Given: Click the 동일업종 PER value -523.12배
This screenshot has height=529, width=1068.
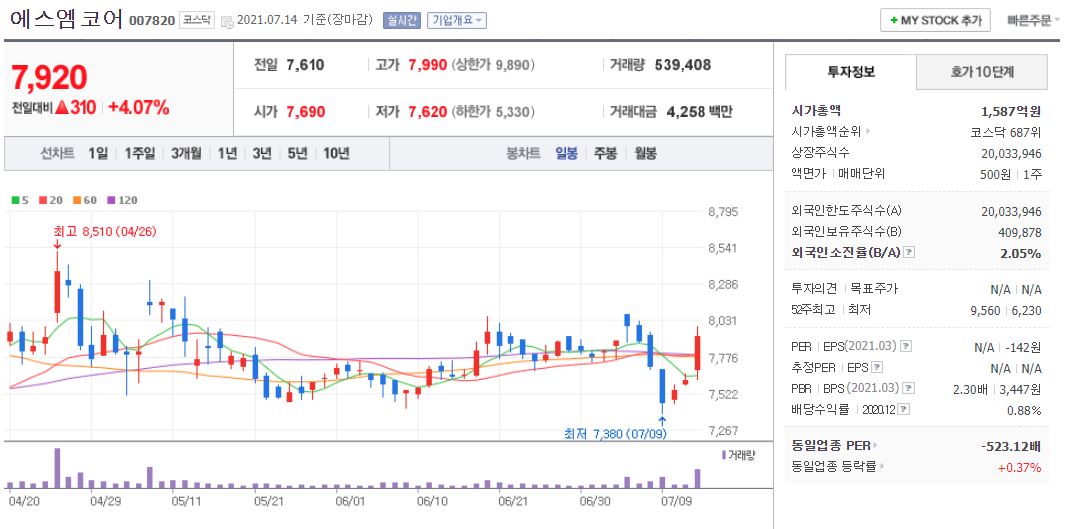Looking at the screenshot, I should coord(1011,446).
